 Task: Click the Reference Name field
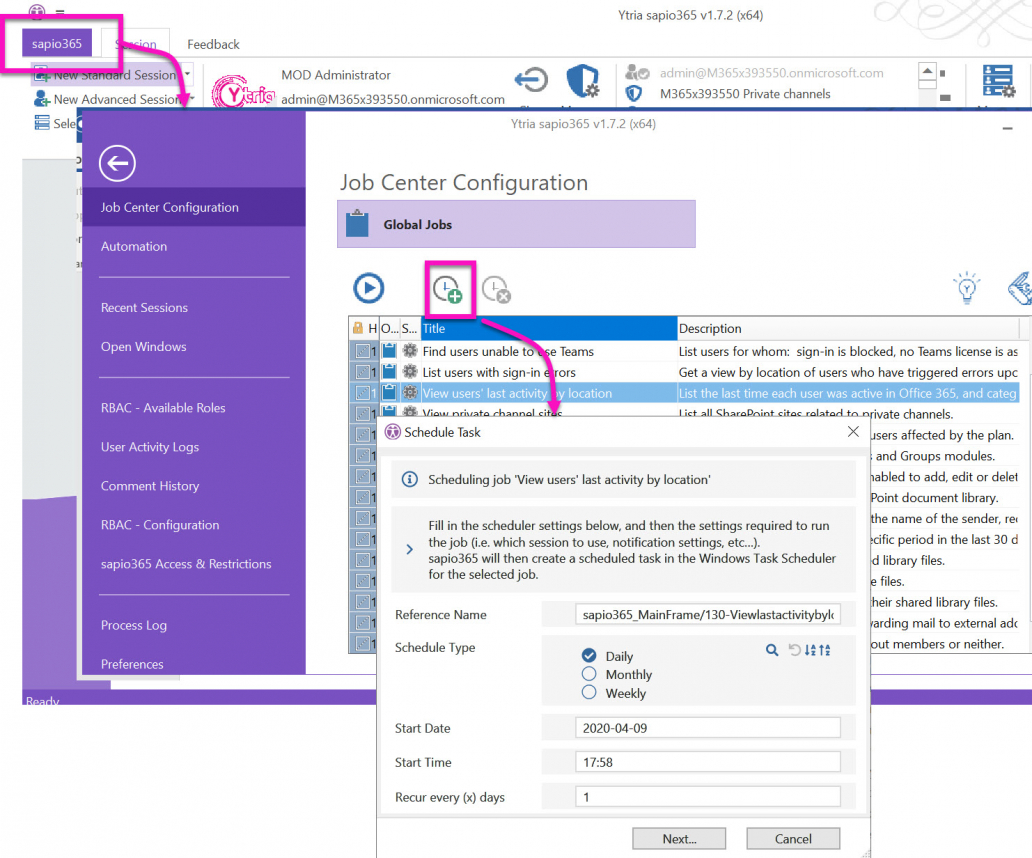tap(708, 615)
